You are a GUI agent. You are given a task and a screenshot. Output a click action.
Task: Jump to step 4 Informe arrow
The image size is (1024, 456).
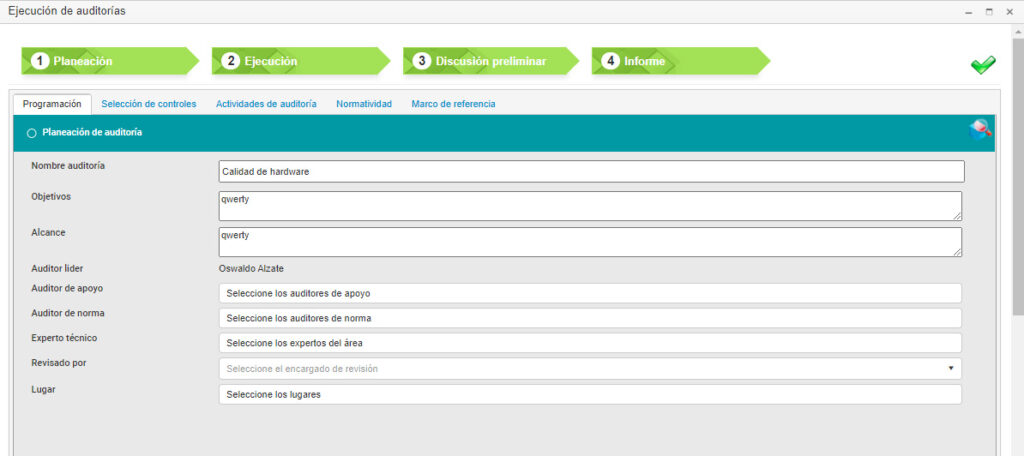(680, 61)
